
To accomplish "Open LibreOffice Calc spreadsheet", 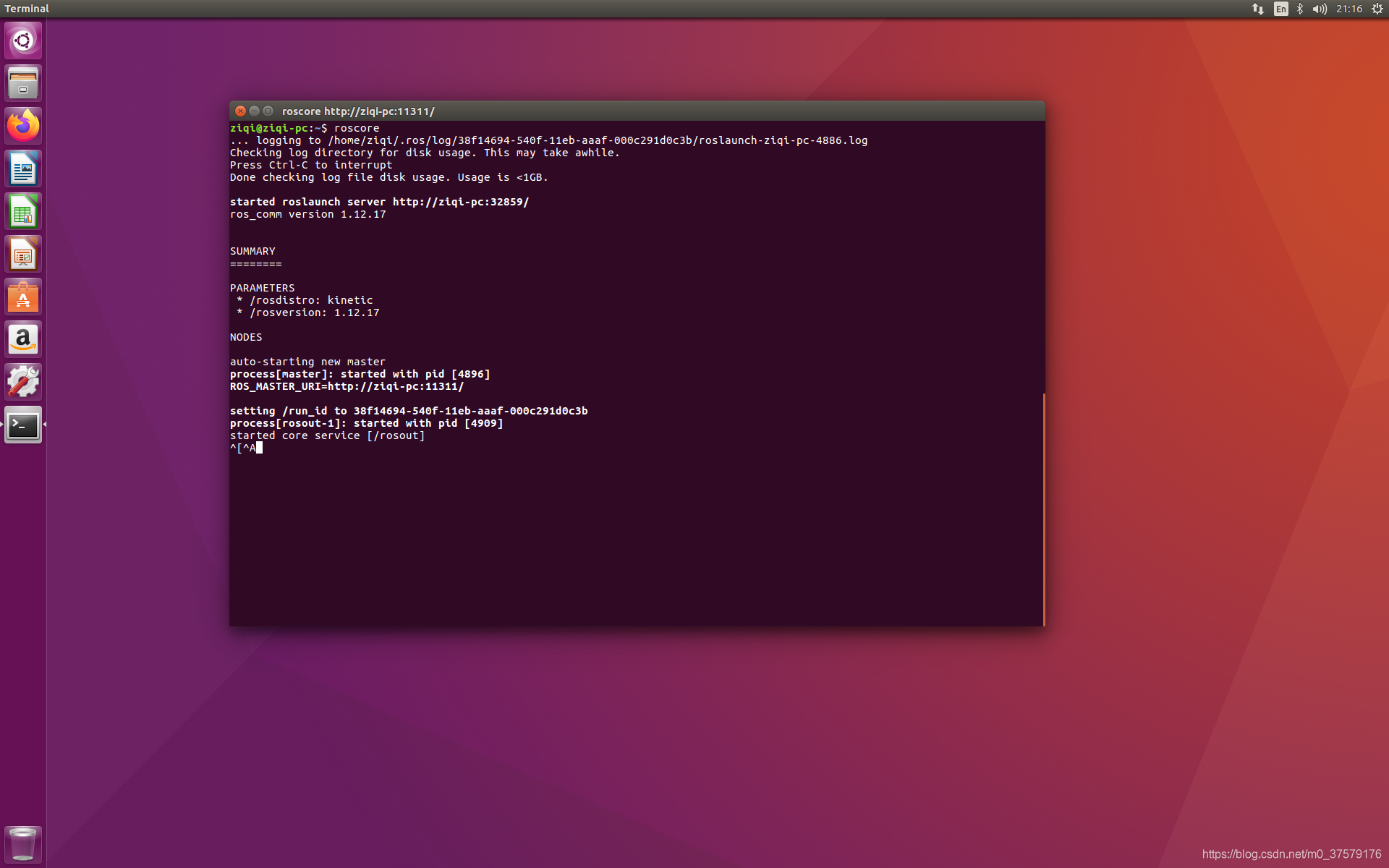I will coord(23,212).
